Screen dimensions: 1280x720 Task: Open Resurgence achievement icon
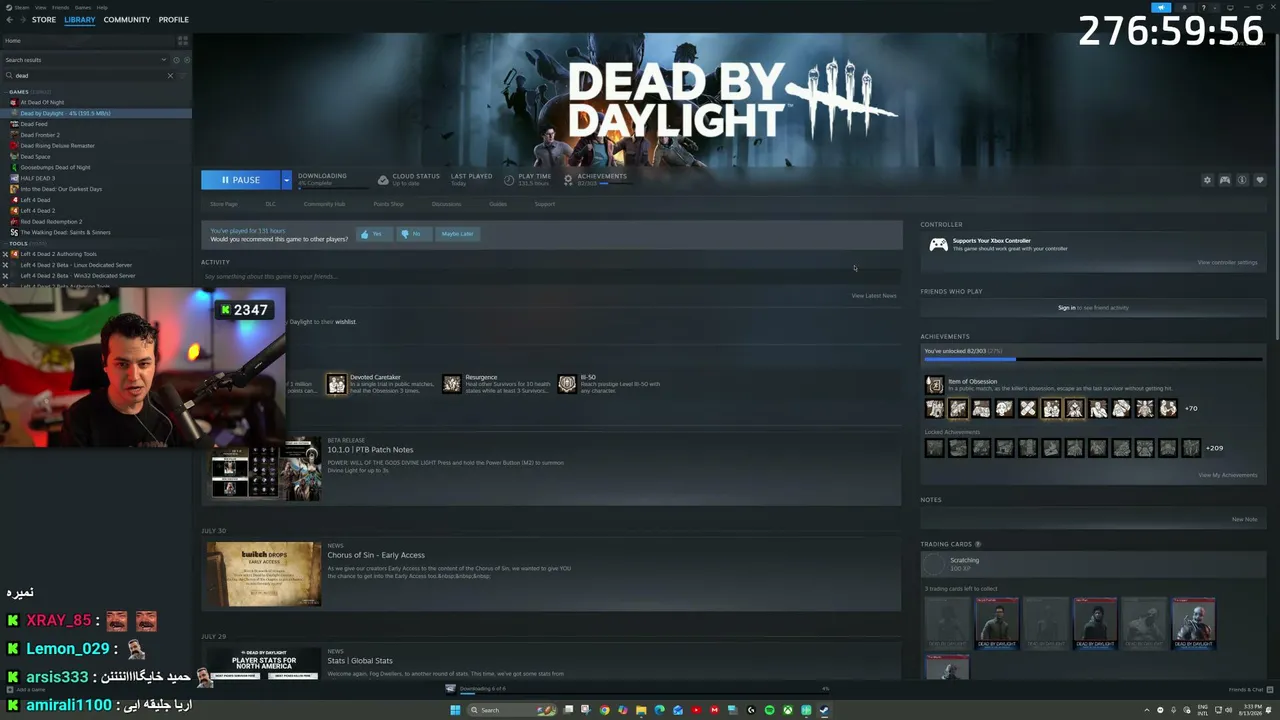coord(452,385)
